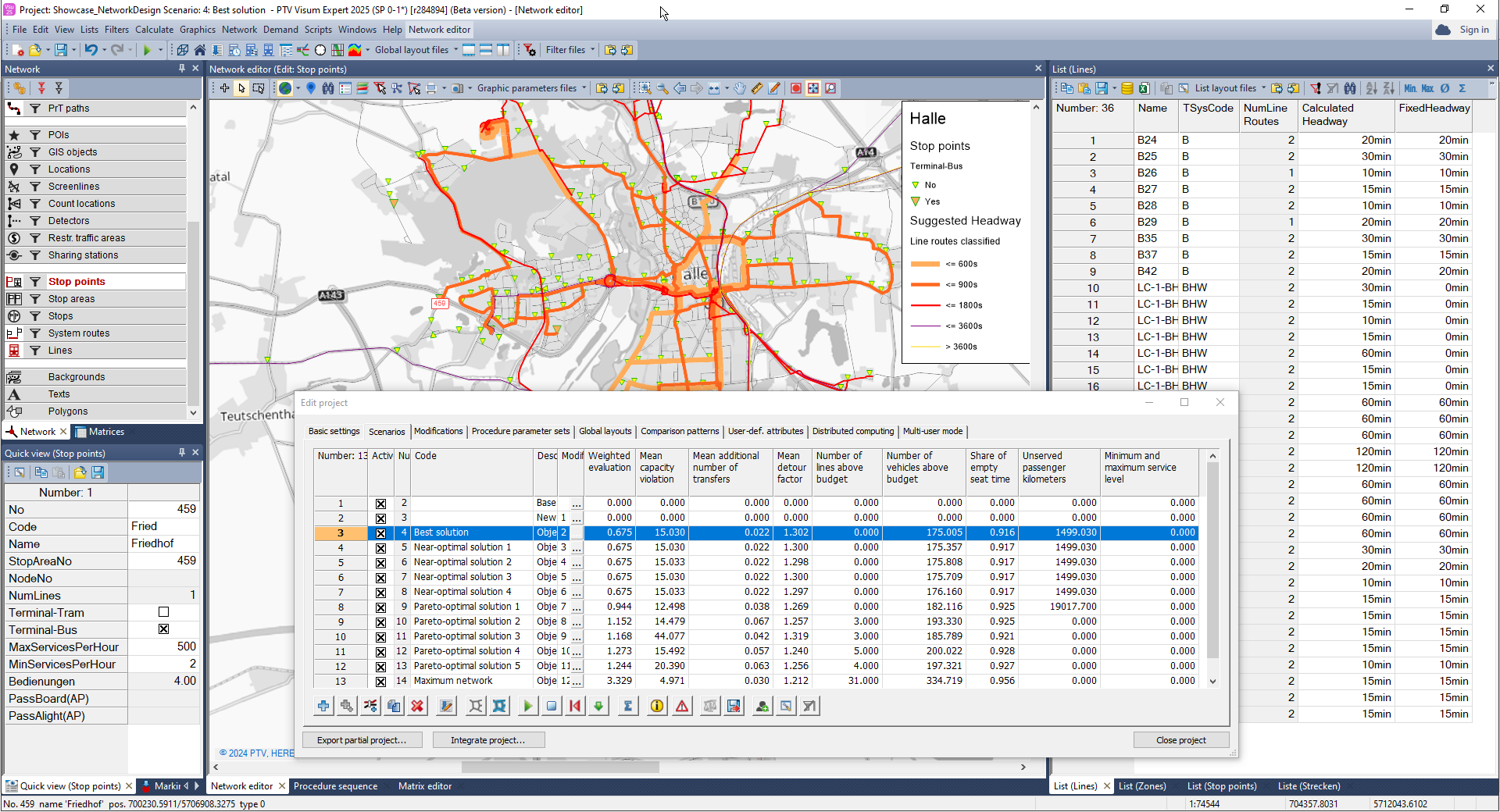Click the Excel export icon in Lines list
This screenshot has height=812, width=1500.
coord(1144,88)
